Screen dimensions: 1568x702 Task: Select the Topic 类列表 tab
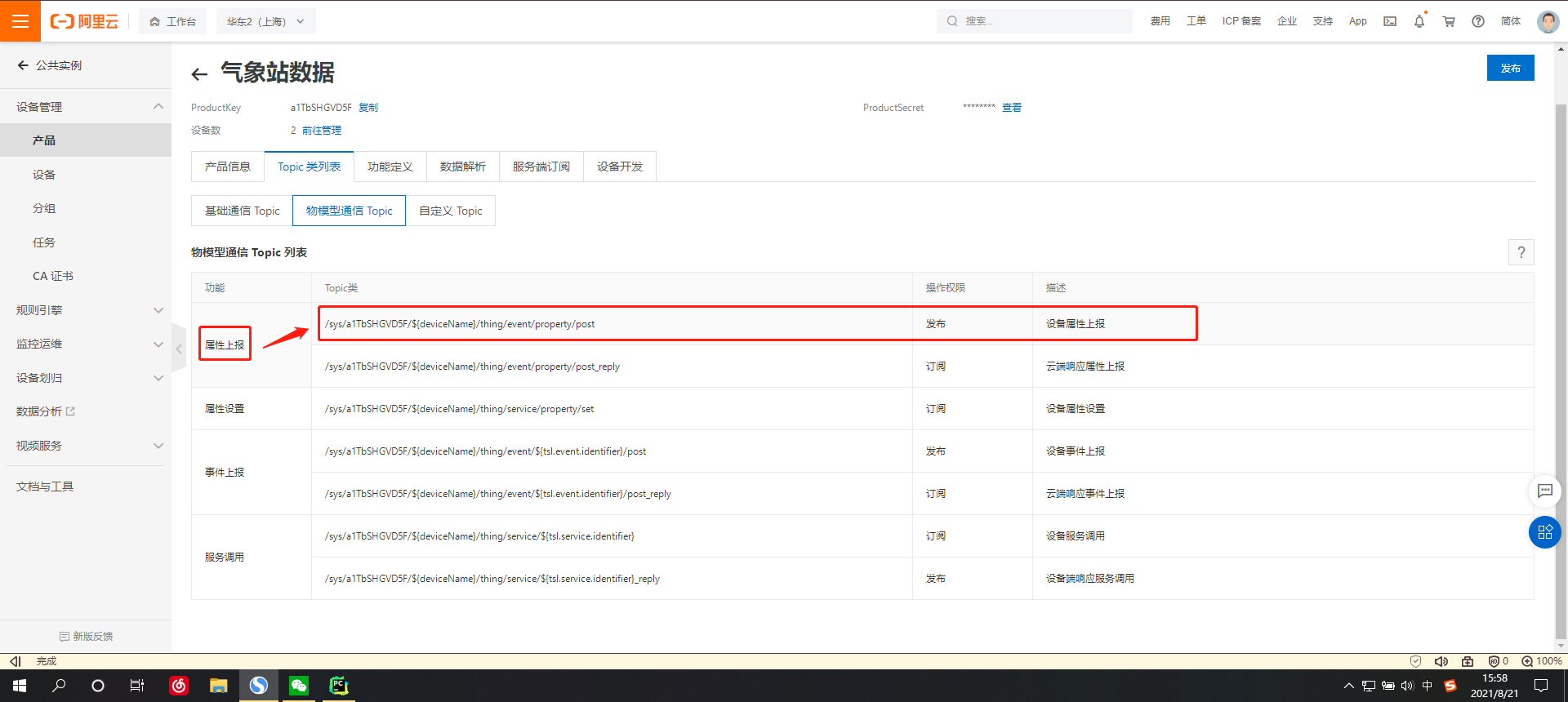tap(309, 167)
